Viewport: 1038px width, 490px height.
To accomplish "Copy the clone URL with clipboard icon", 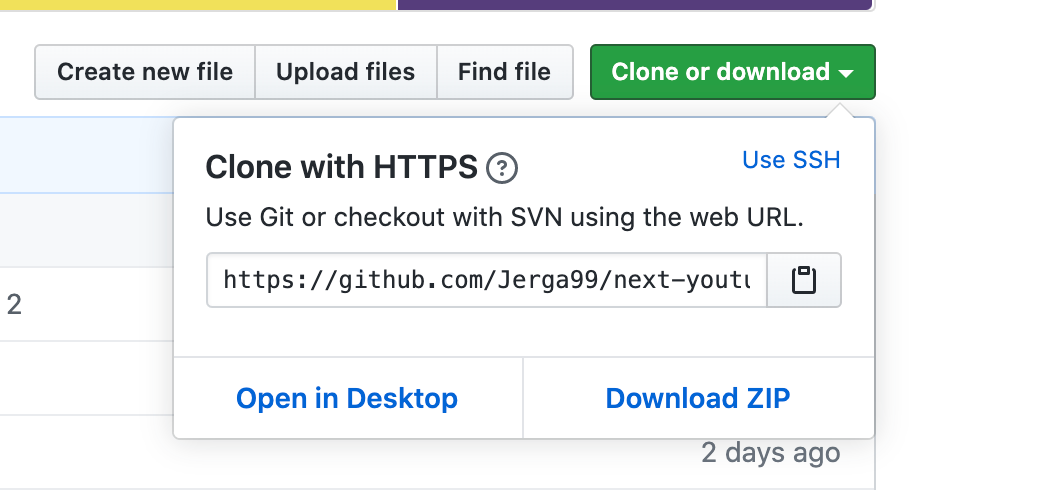I will (803, 281).
